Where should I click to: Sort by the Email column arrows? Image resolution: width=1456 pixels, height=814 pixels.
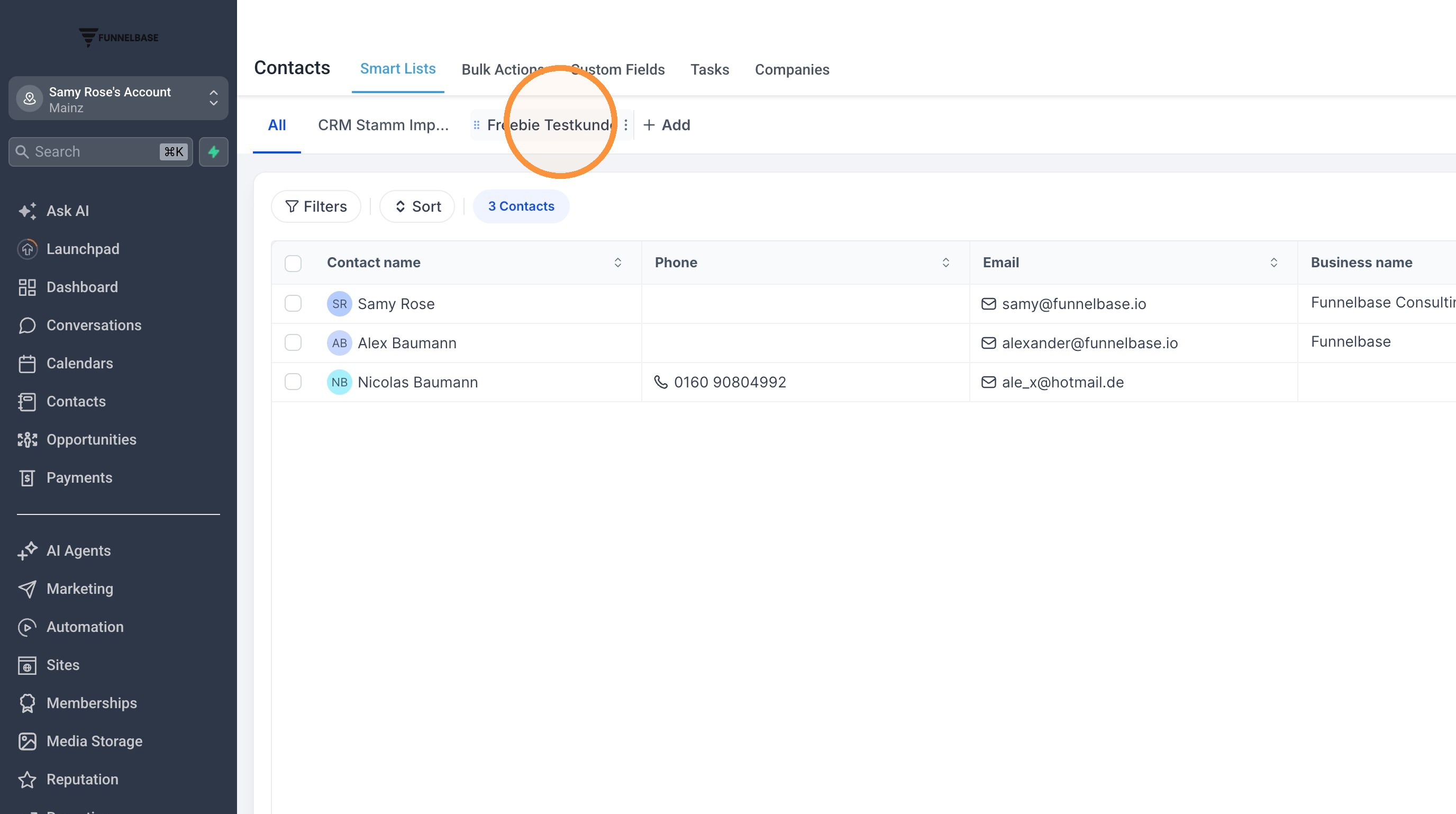click(1274, 263)
